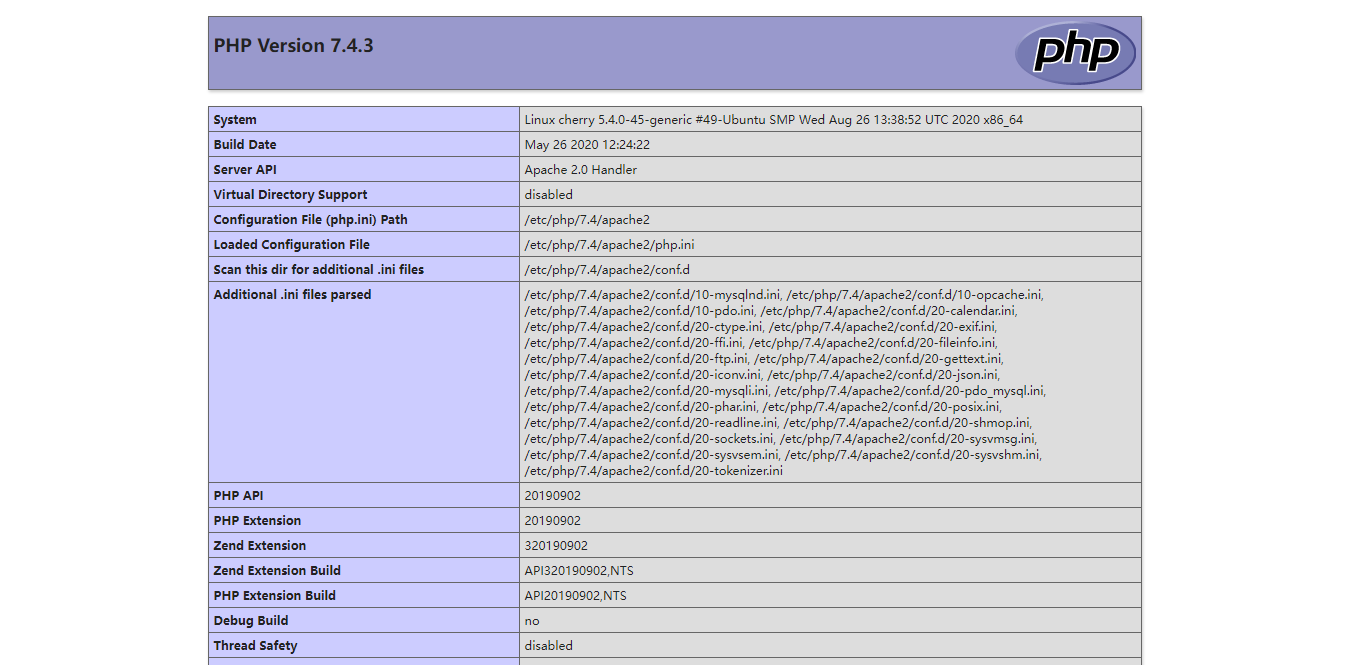Click the PHP Extension label
Image resolution: width=1345 pixels, height=665 pixels.
(x=257, y=521)
